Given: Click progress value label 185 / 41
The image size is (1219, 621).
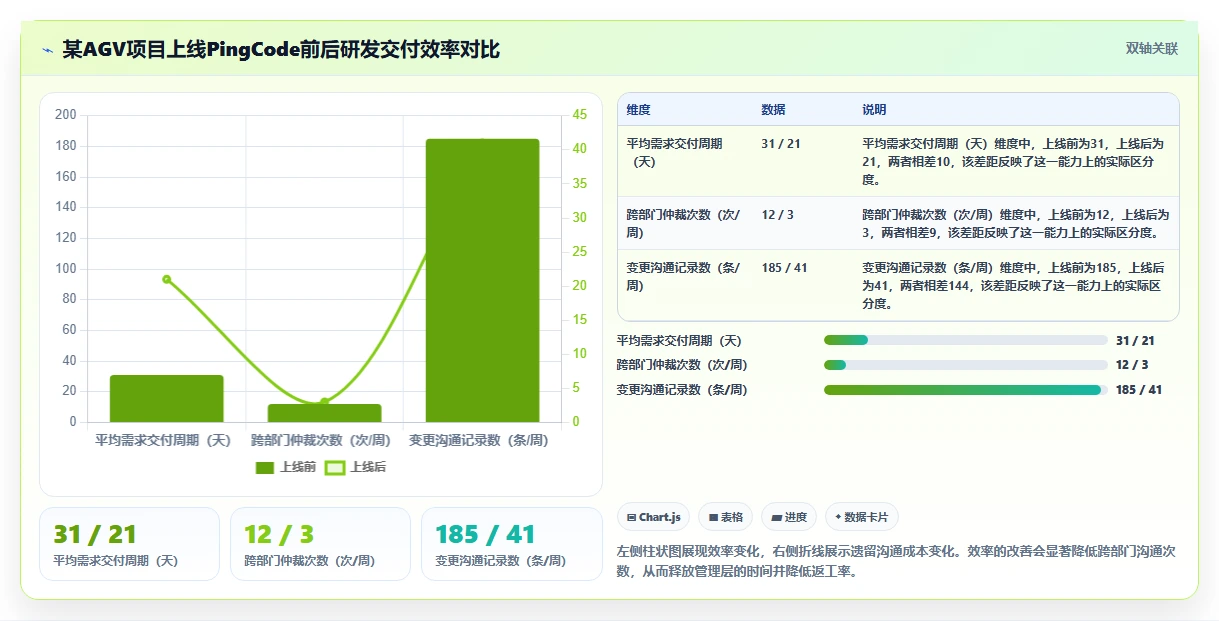Looking at the screenshot, I should coord(1139,390).
